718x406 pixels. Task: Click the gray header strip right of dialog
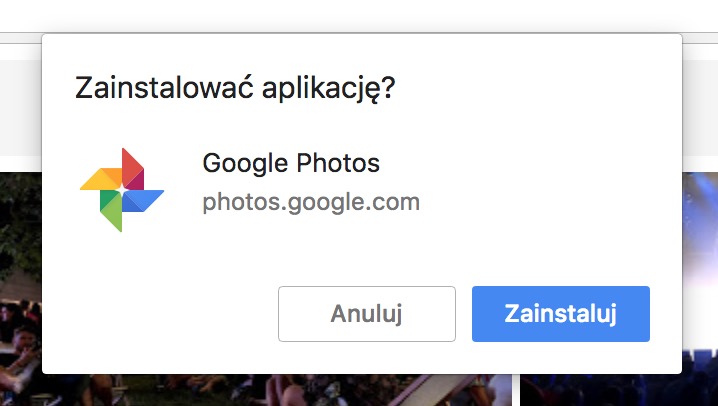(x=700, y=108)
